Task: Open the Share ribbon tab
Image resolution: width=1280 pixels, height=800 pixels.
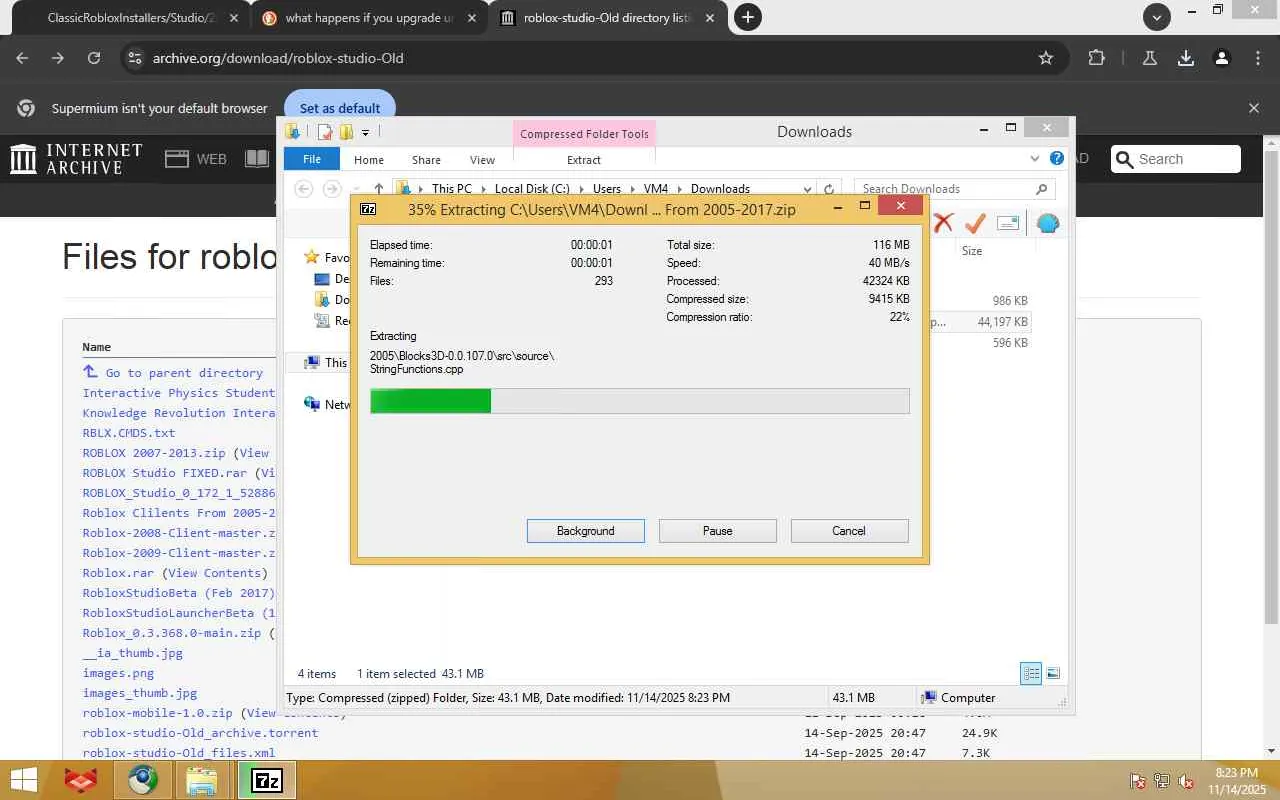Action: (426, 160)
